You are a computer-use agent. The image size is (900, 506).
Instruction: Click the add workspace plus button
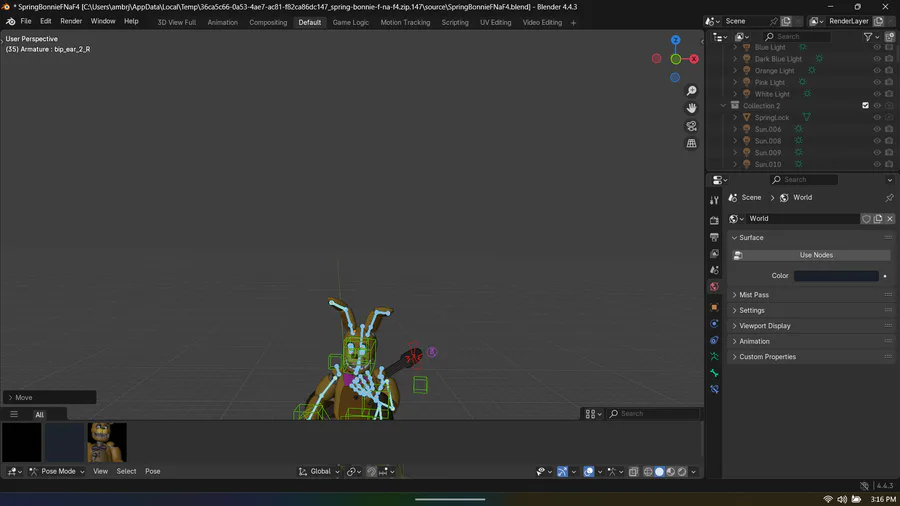point(573,23)
